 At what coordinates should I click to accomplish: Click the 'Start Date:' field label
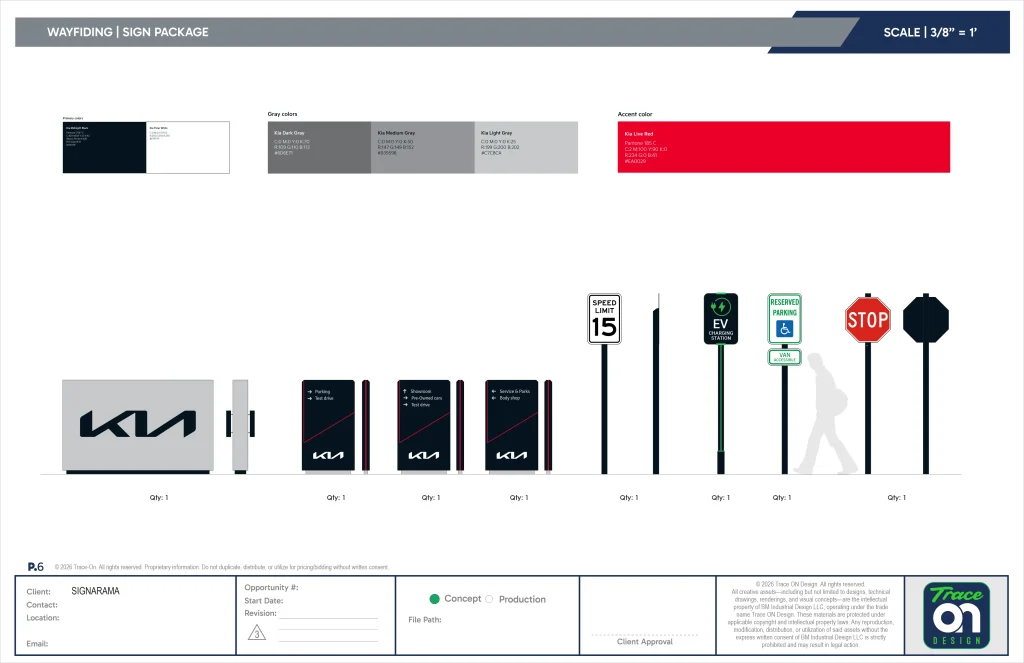tap(264, 600)
